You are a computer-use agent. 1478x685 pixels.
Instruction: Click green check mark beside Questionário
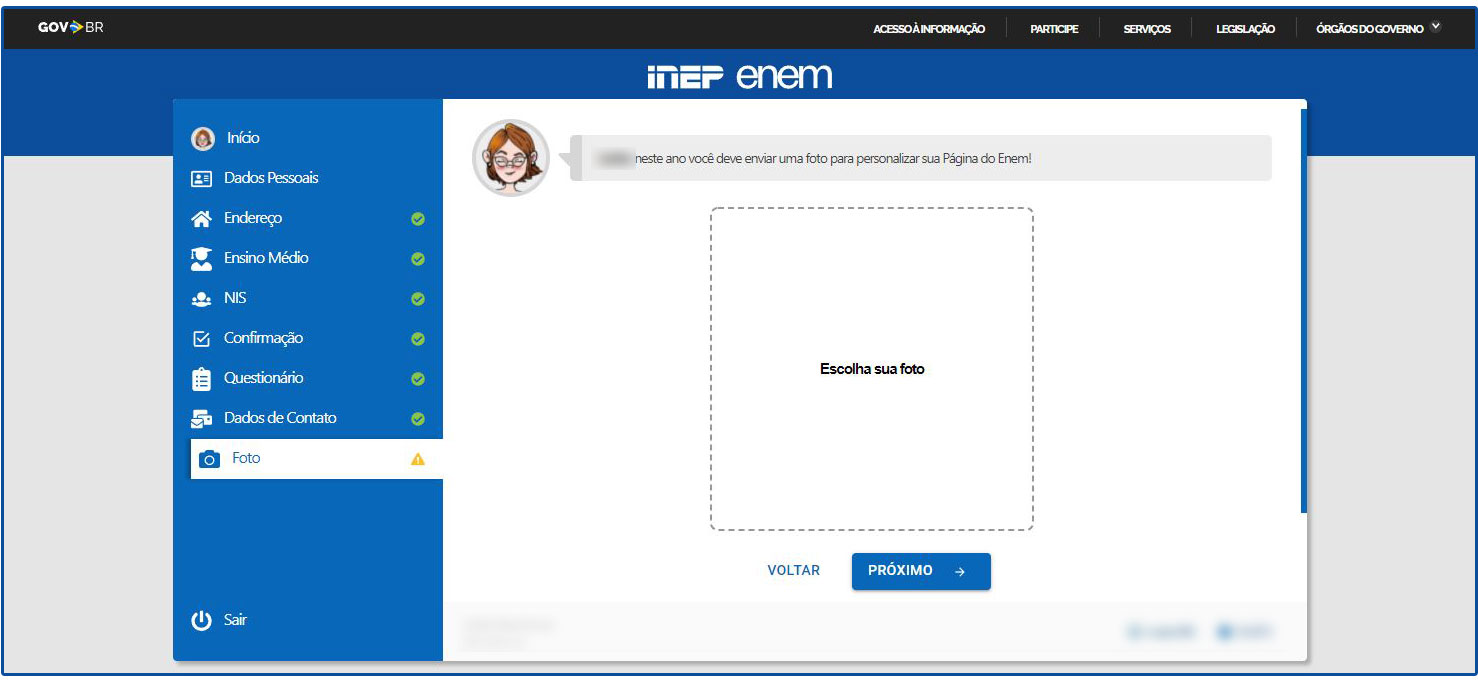[418, 379]
